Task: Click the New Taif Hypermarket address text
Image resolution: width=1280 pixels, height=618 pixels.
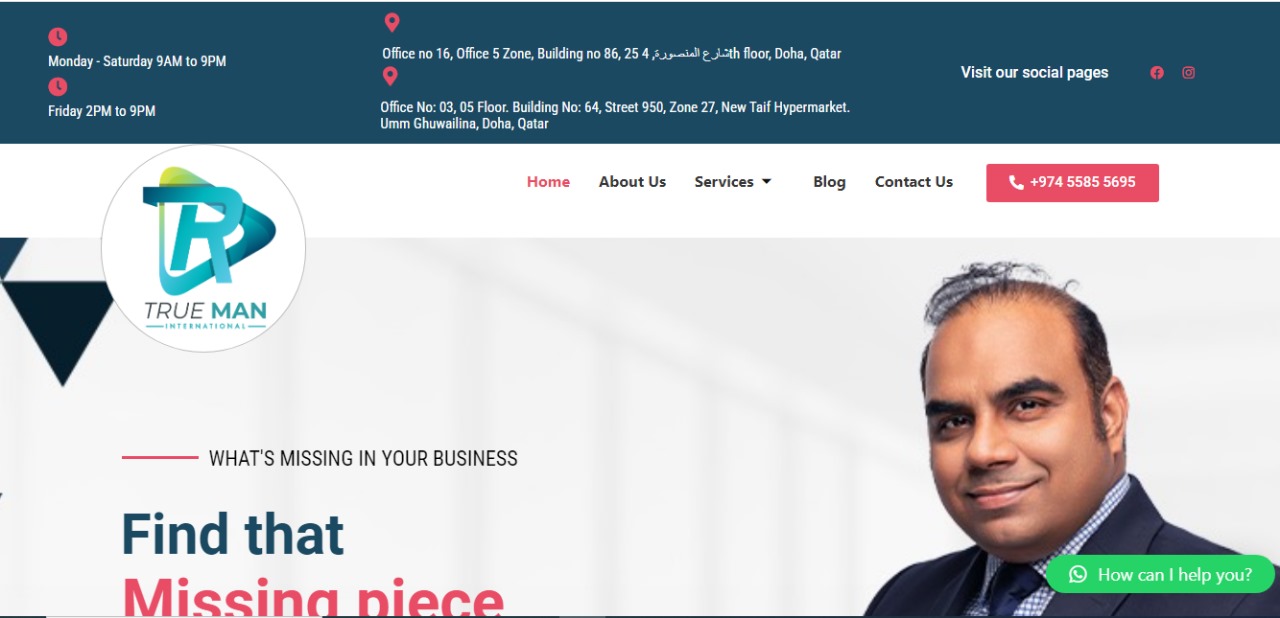Action: click(x=615, y=115)
